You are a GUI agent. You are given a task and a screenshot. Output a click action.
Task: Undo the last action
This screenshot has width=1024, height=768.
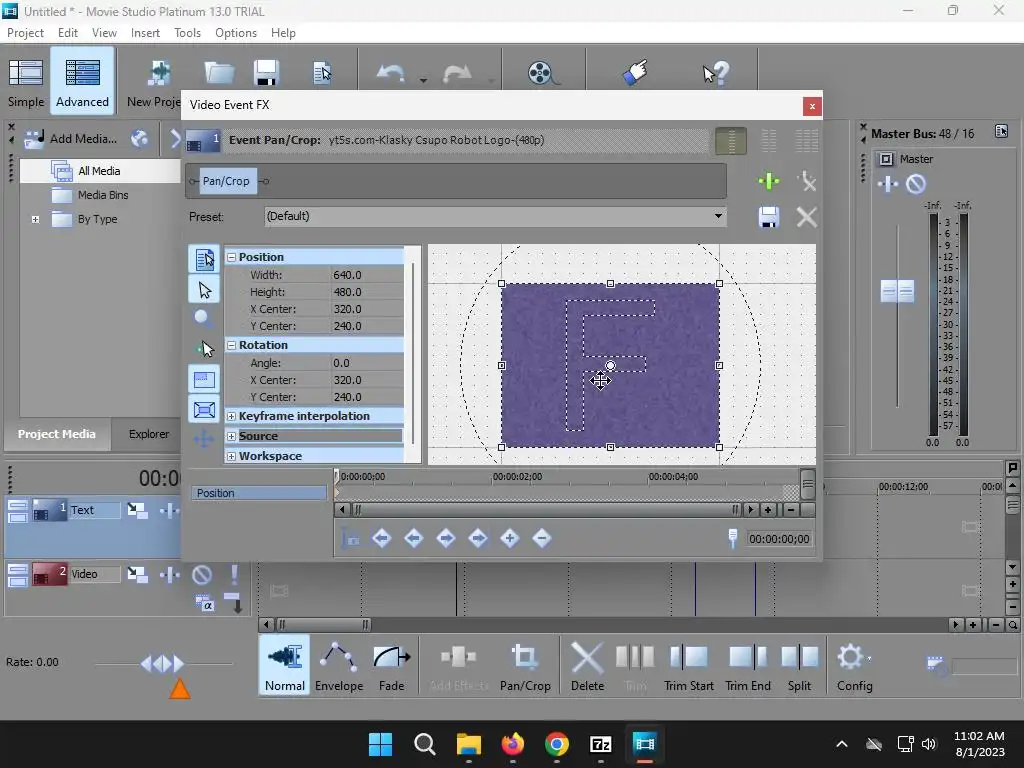tap(391, 73)
